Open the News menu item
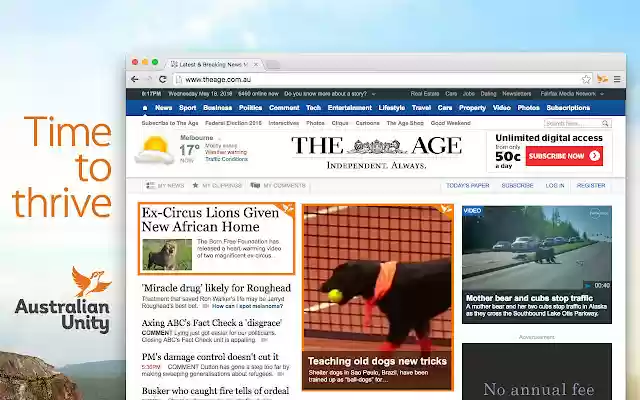Viewport: 640px width, 400px height. tap(163, 108)
